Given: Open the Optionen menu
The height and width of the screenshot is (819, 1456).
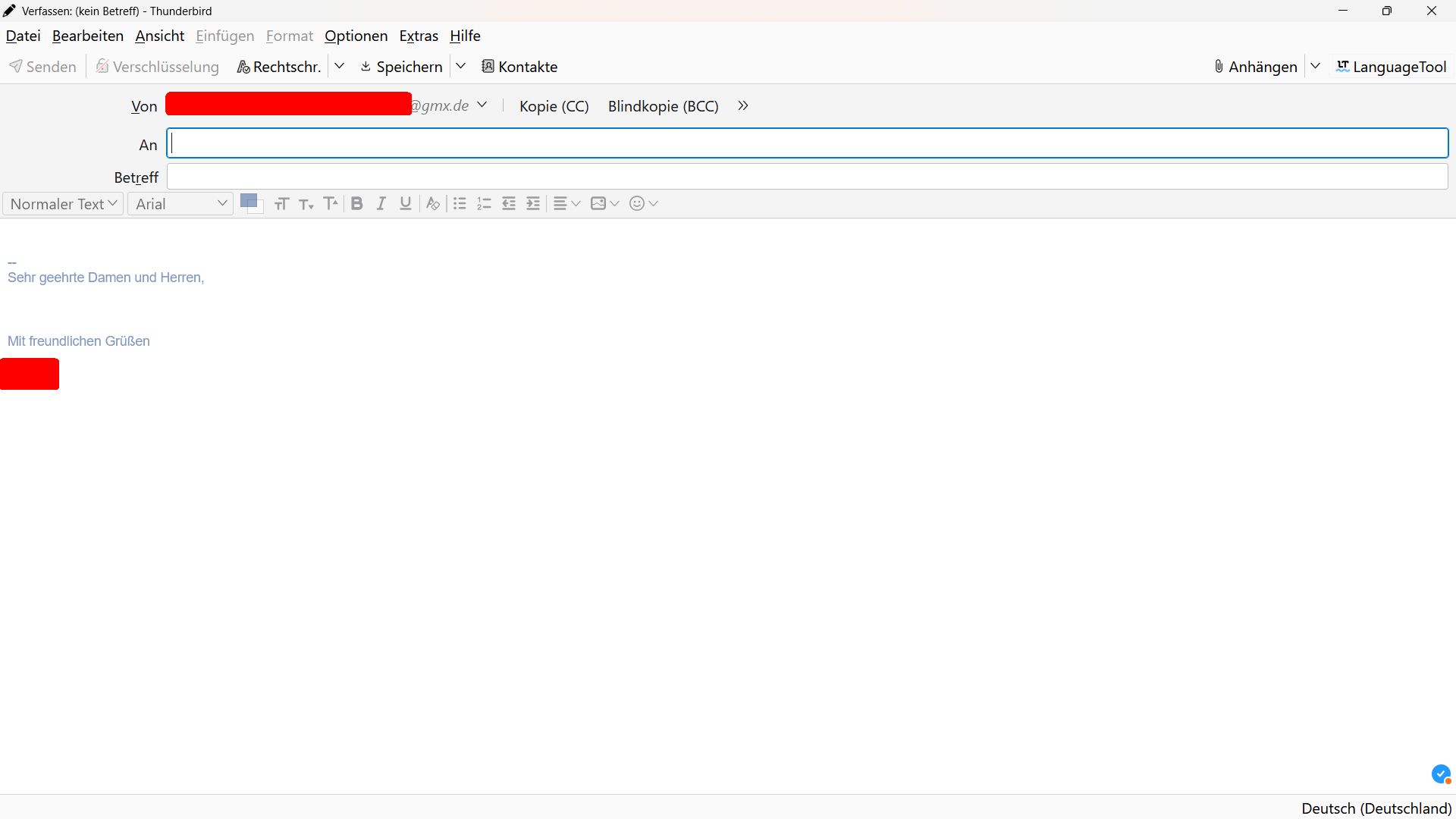Looking at the screenshot, I should point(356,36).
